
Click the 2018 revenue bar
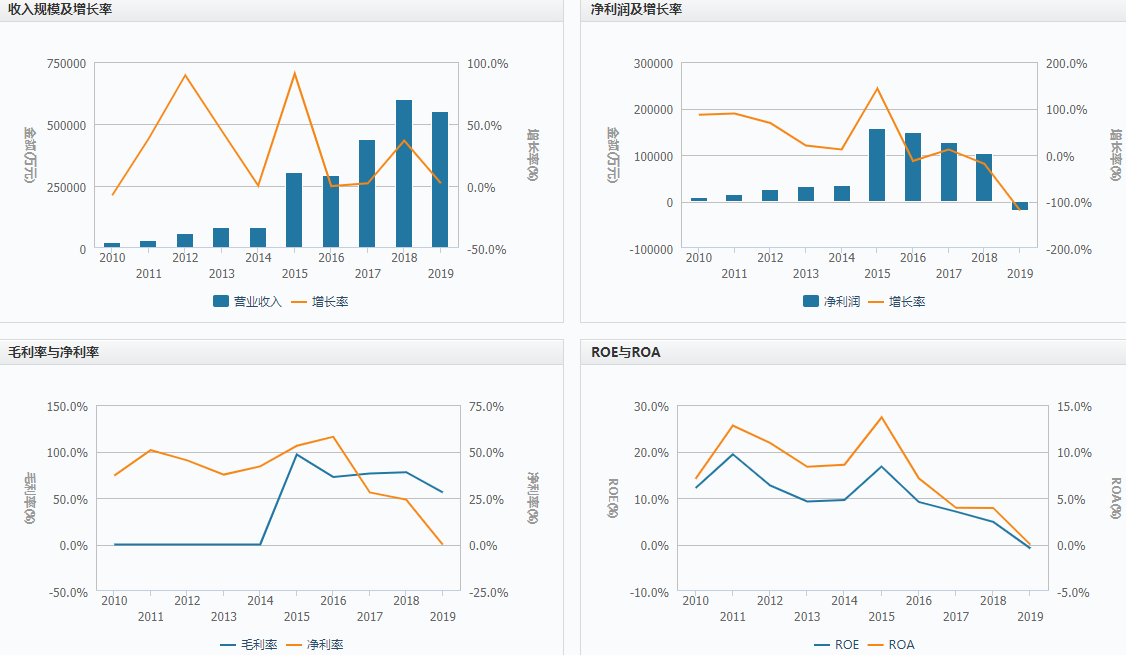404,174
